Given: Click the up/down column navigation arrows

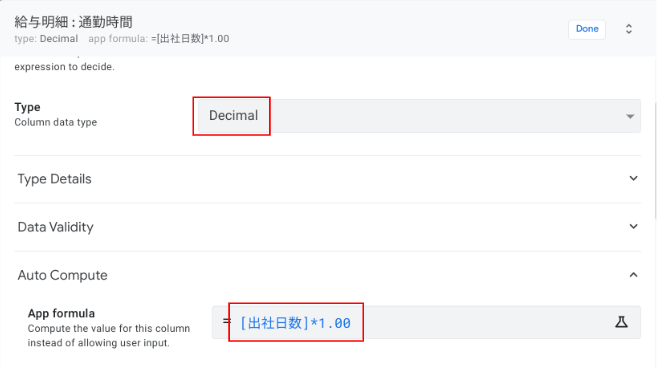Looking at the screenshot, I should (629, 29).
